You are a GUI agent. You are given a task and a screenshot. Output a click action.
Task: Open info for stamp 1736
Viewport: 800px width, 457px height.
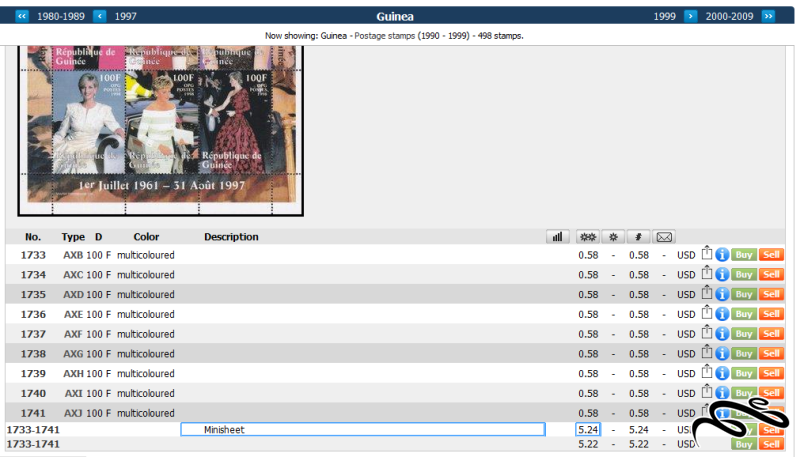722,314
